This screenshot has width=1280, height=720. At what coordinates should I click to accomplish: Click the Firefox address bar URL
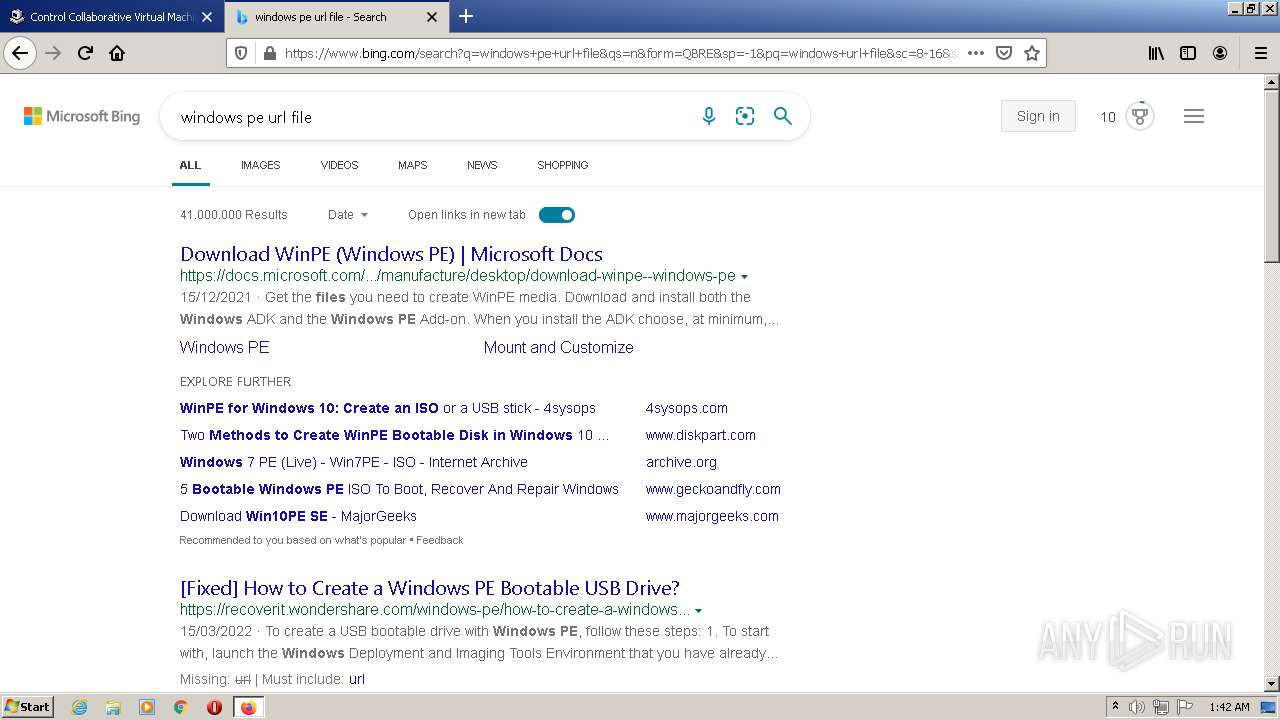click(x=620, y=53)
